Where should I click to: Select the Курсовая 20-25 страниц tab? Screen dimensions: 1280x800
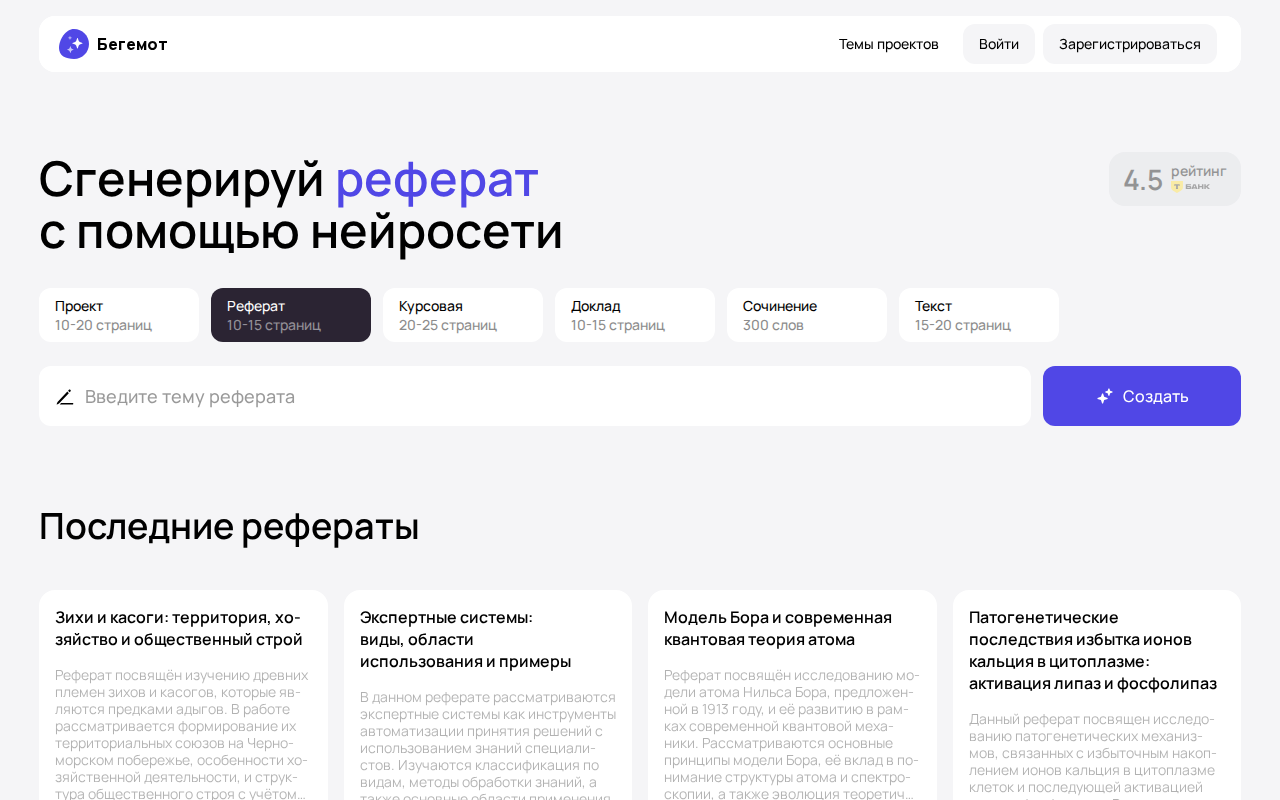point(463,315)
